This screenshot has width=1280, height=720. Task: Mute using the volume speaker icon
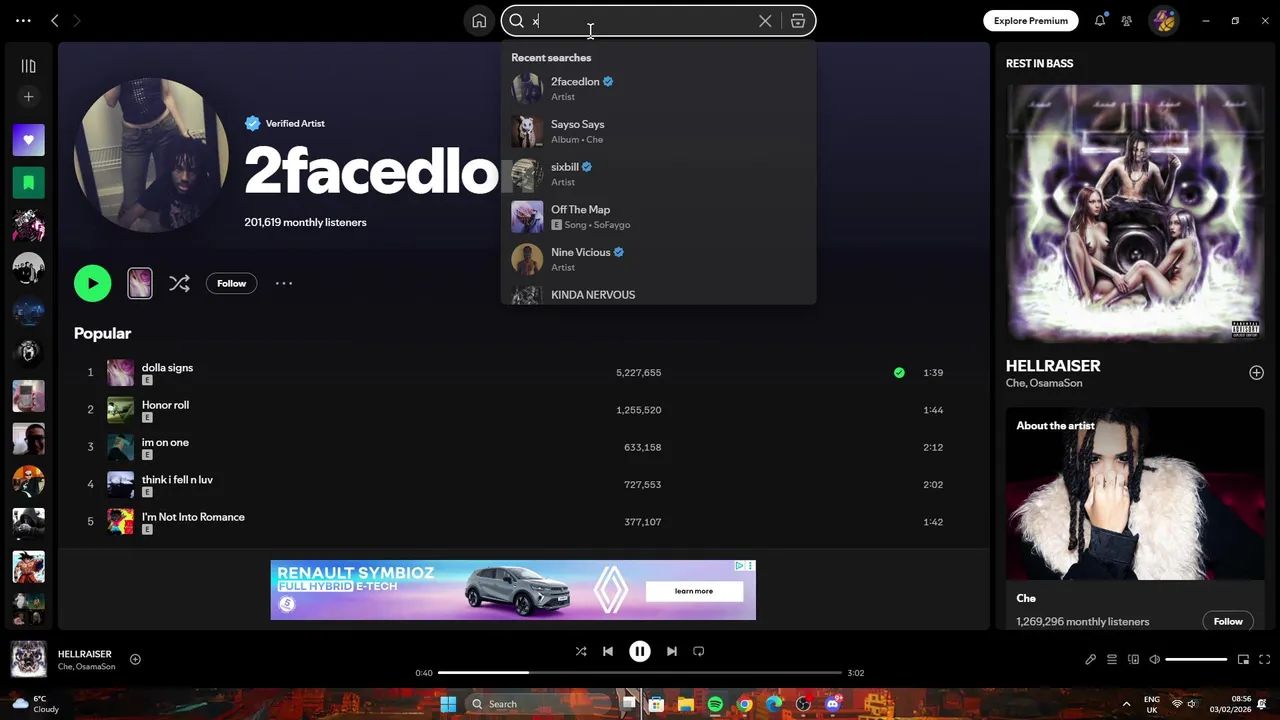click(1155, 659)
